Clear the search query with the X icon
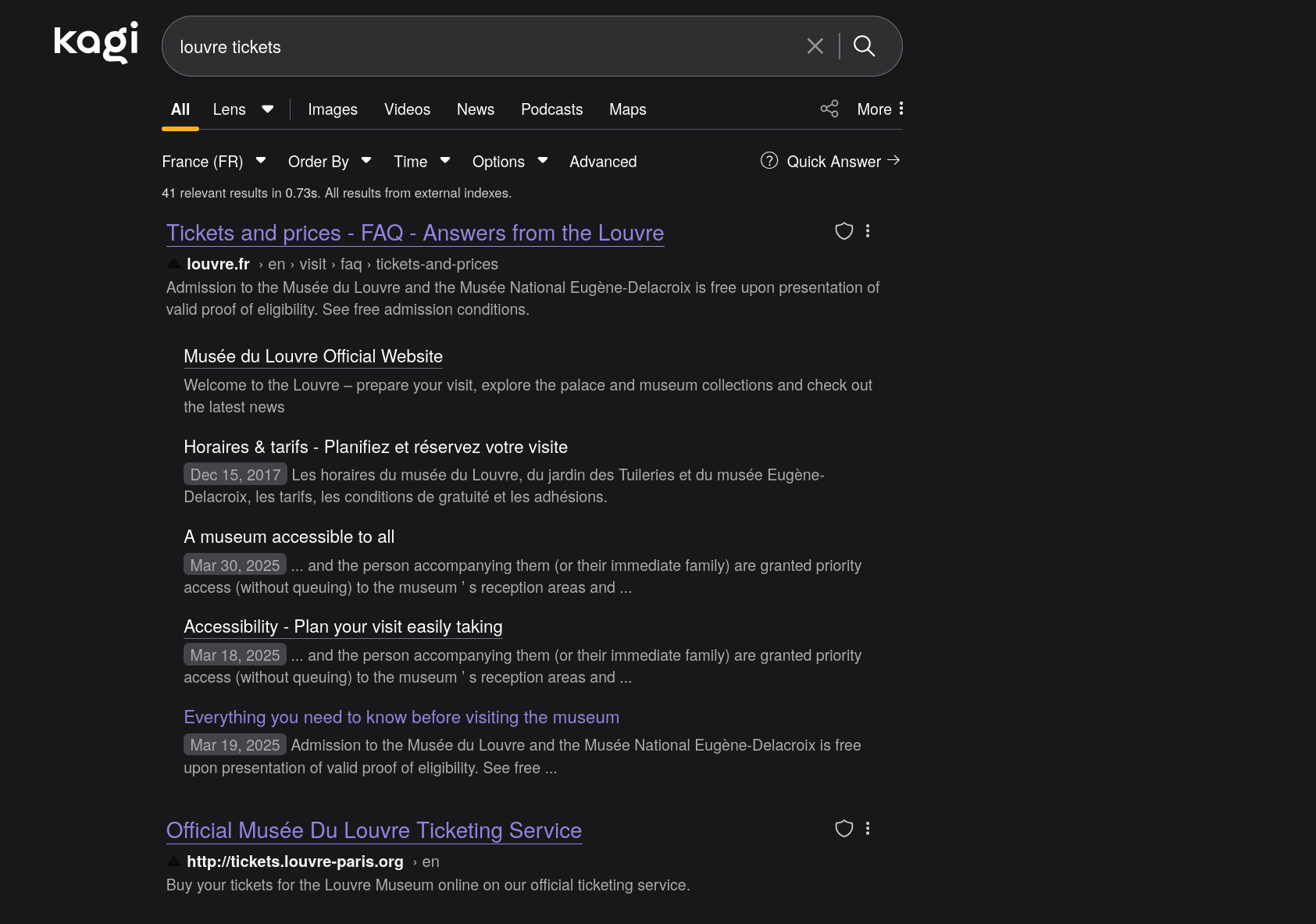The image size is (1316, 924). pos(815,46)
